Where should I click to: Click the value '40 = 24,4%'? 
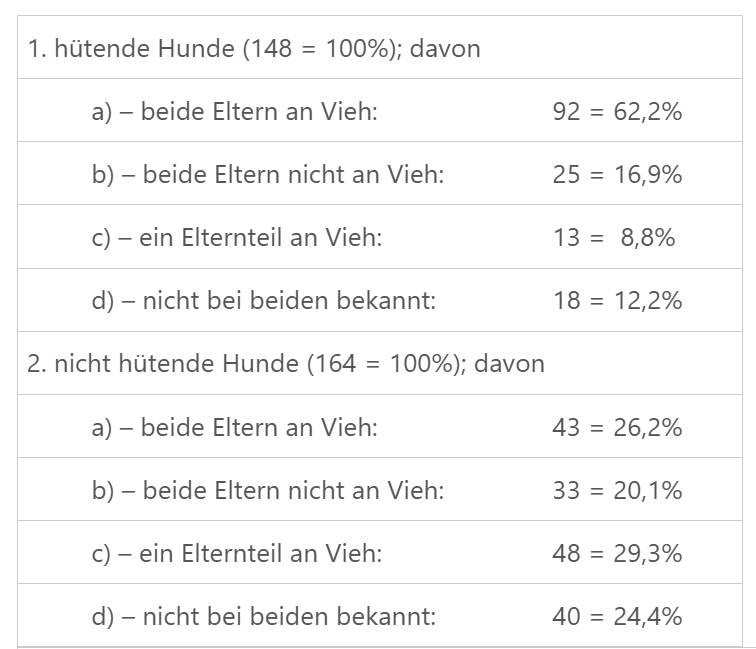[x=617, y=616]
